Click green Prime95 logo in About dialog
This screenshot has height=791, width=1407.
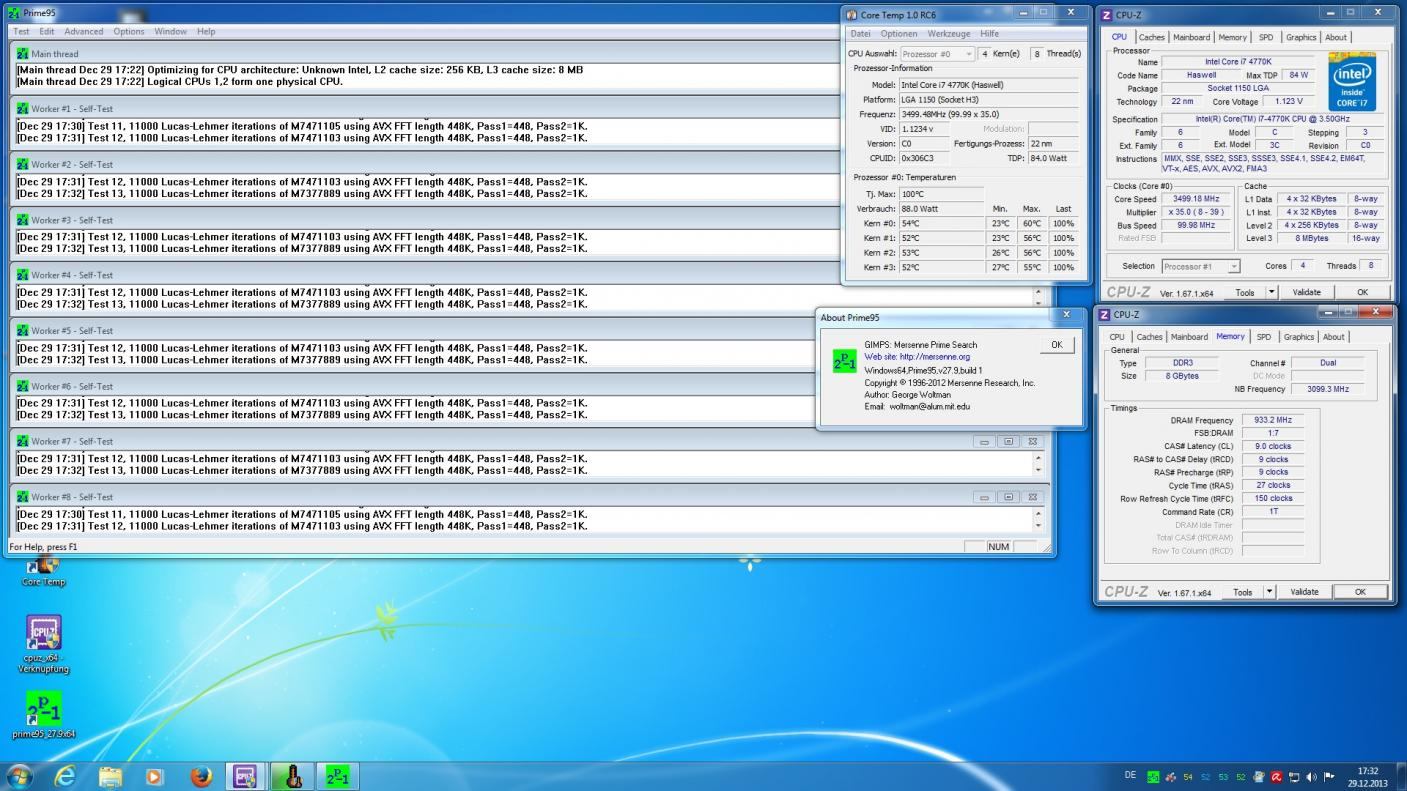click(845, 361)
